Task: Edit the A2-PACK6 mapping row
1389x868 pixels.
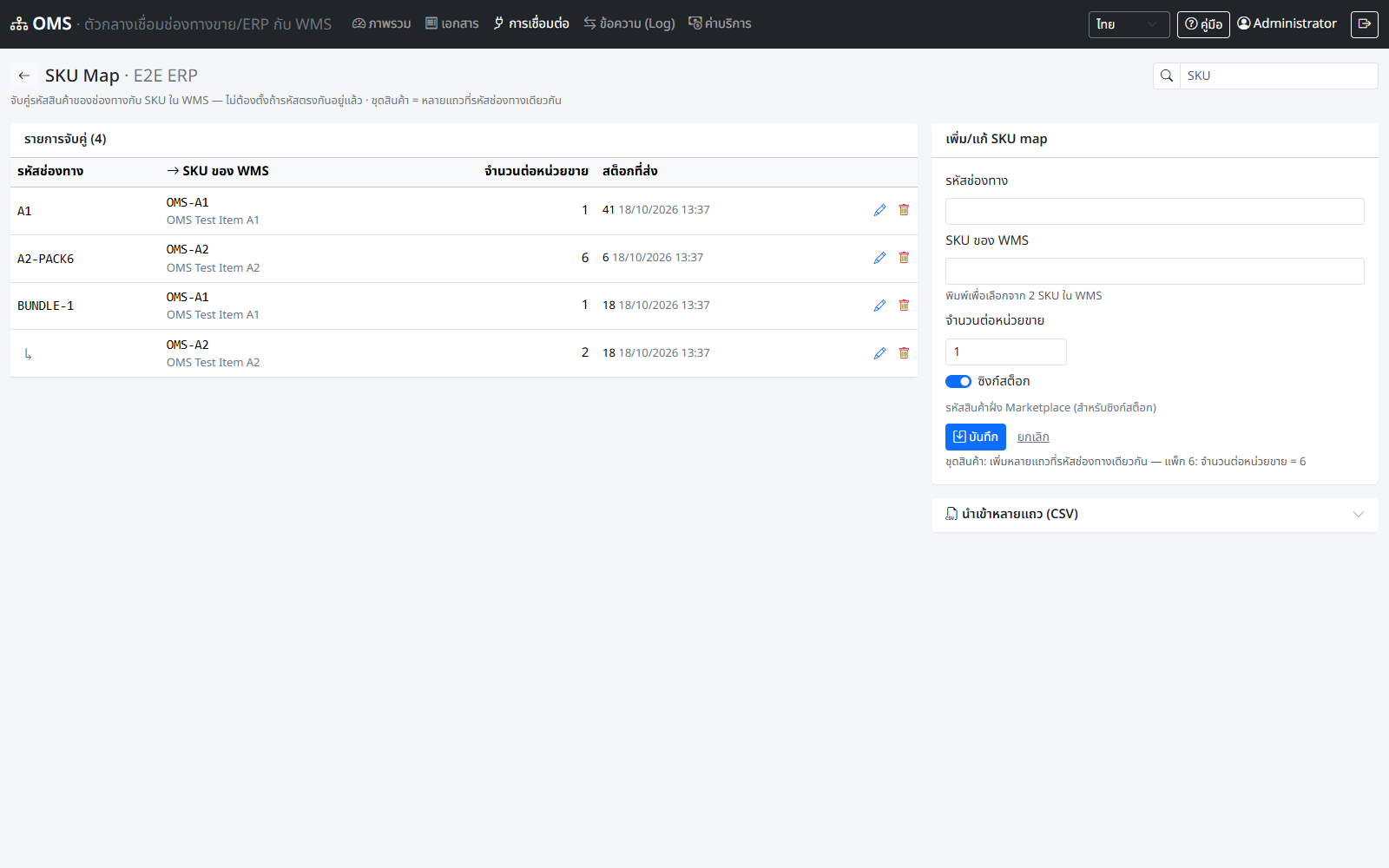Action: (879, 258)
